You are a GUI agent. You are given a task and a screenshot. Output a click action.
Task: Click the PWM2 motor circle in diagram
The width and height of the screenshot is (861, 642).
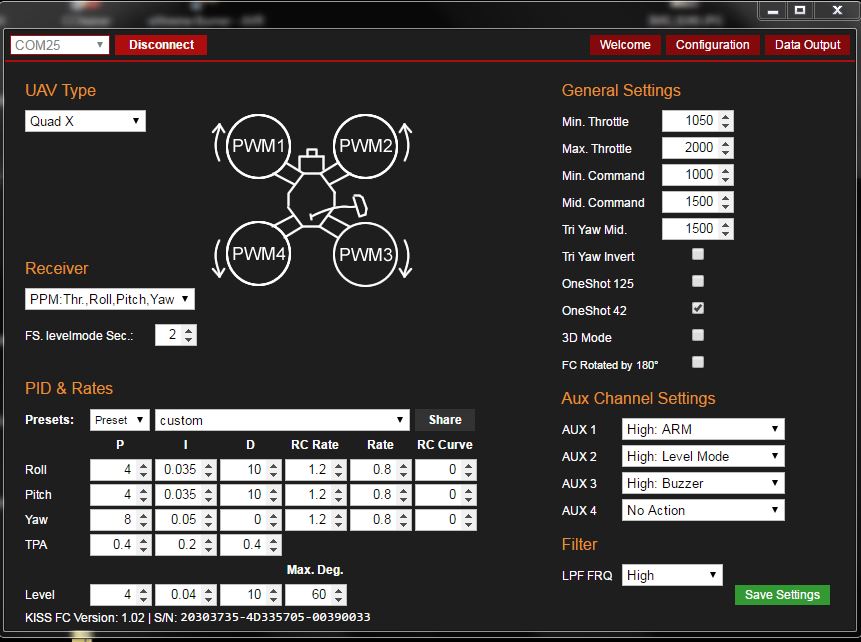tap(366, 146)
